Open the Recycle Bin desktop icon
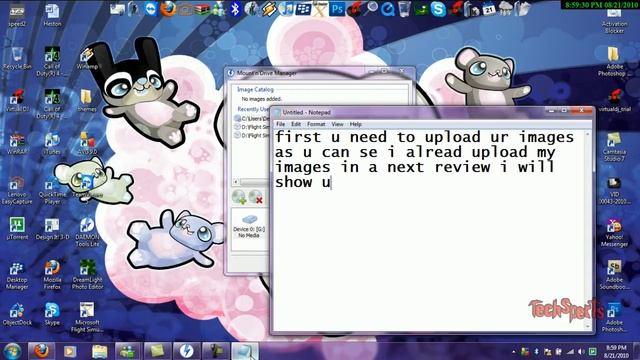The height and width of the screenshot is (360, 640). (x=17, y=58)
